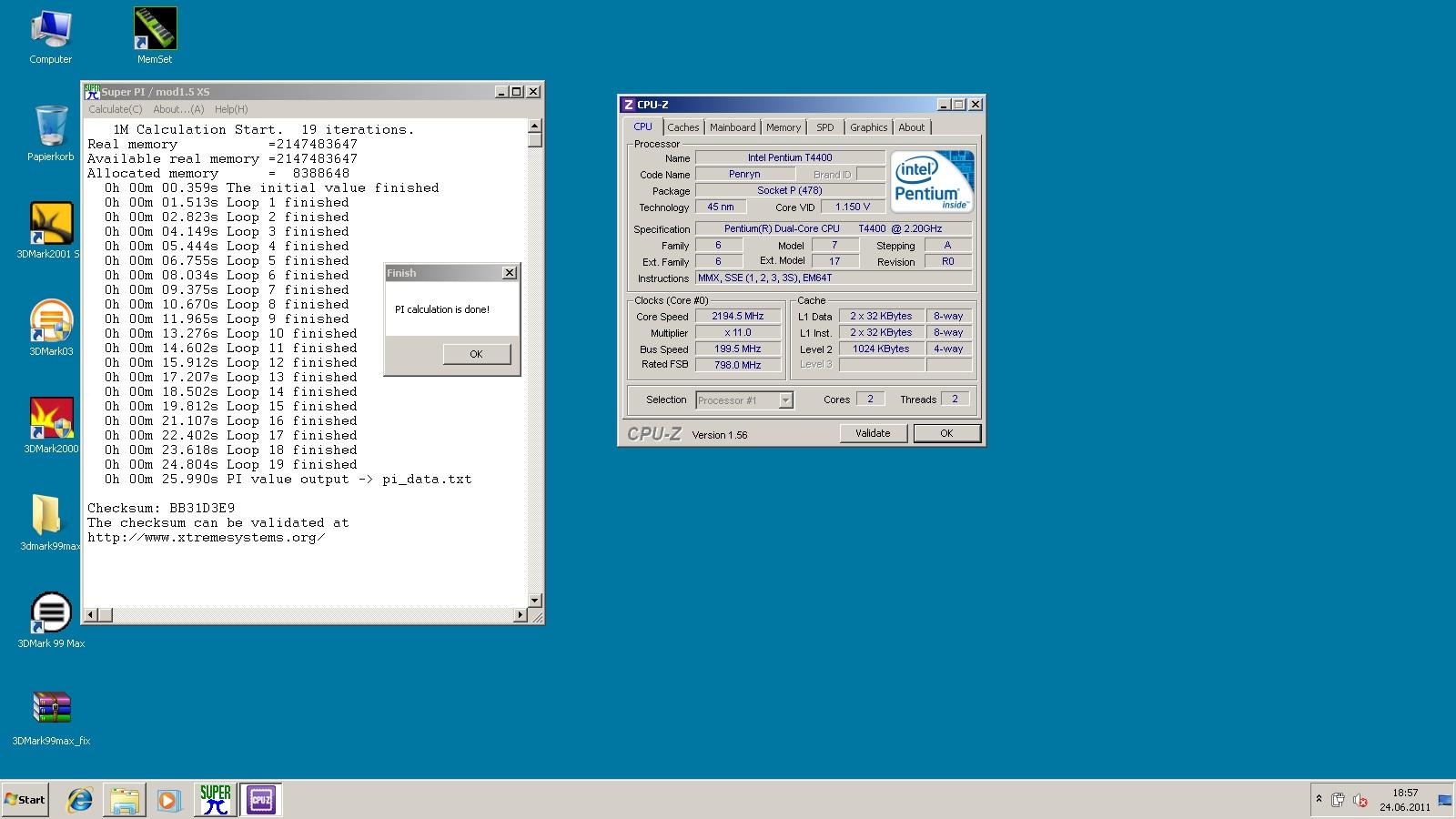Click the Package field Socket P (478)
The height and width of the screenshot is (819, 1456).
pos(790,190)
